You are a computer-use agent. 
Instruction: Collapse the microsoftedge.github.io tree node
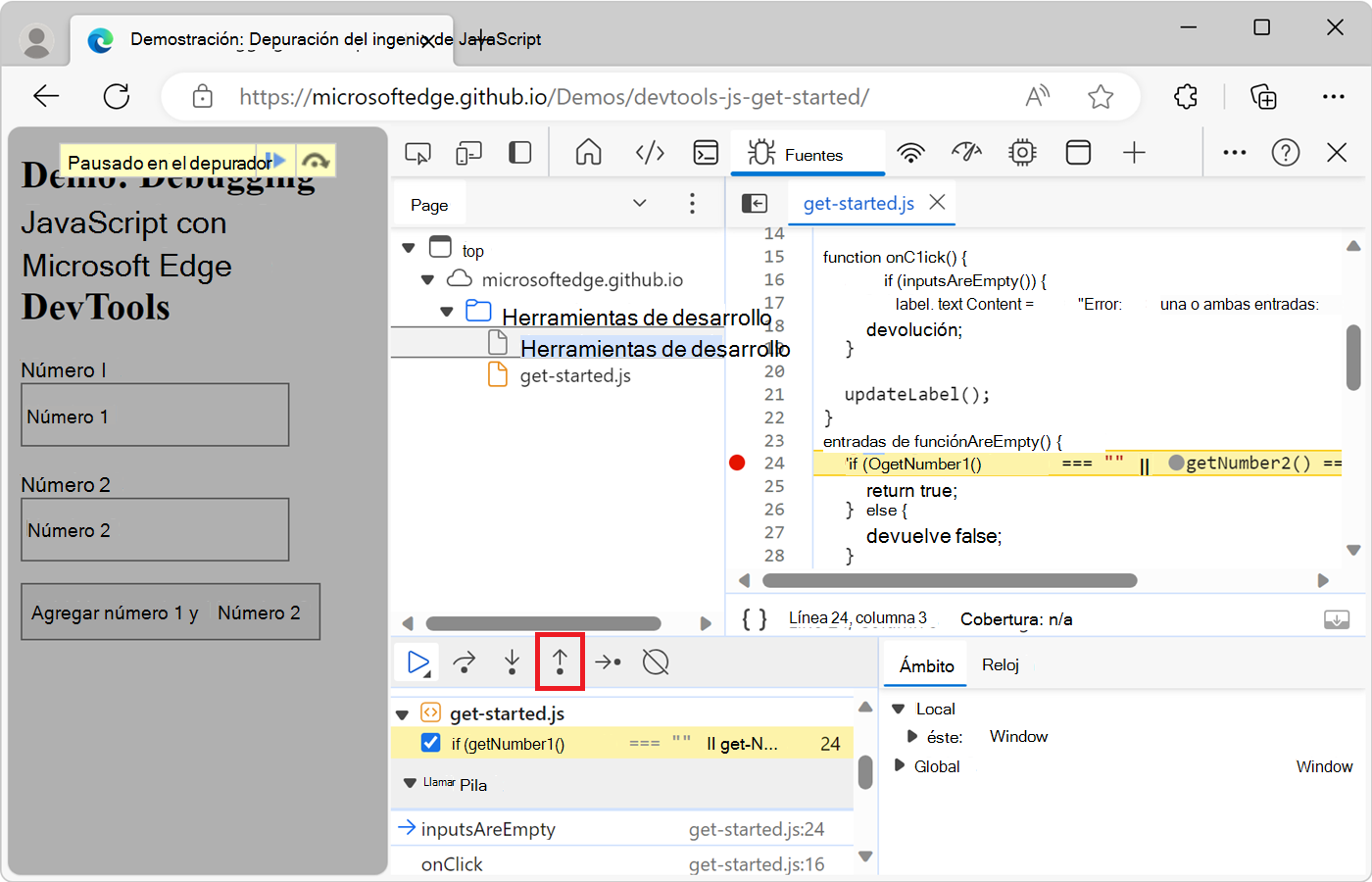click(427, 280)
